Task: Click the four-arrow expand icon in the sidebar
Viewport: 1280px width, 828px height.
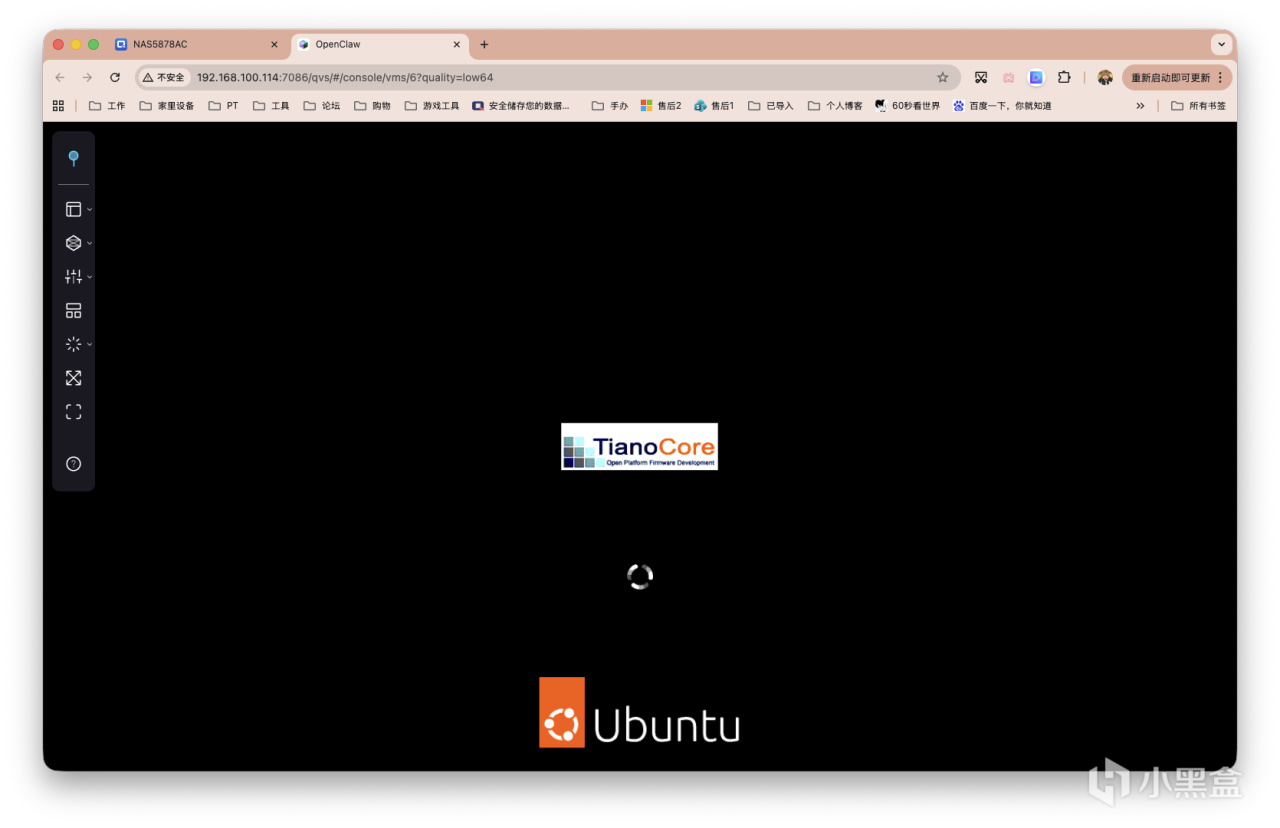Action: click(x=73, y=378)
